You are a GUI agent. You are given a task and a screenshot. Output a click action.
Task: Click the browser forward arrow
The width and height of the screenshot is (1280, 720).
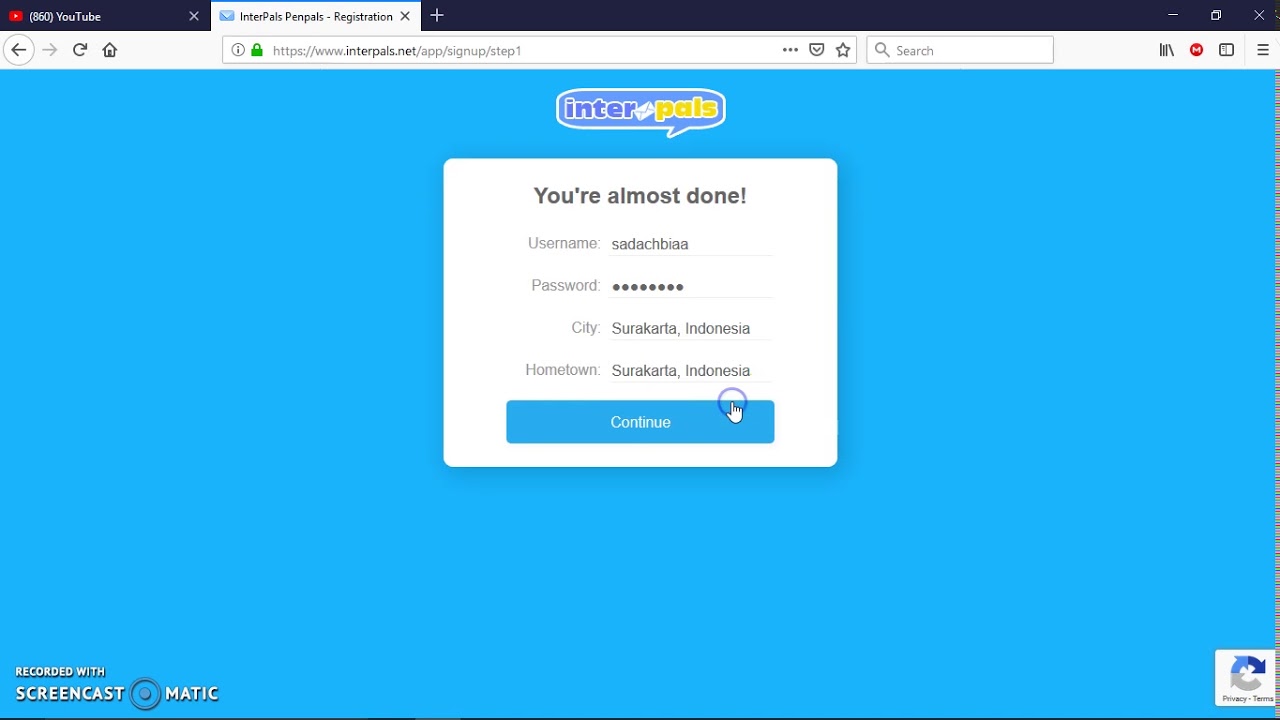click(50, 50)
